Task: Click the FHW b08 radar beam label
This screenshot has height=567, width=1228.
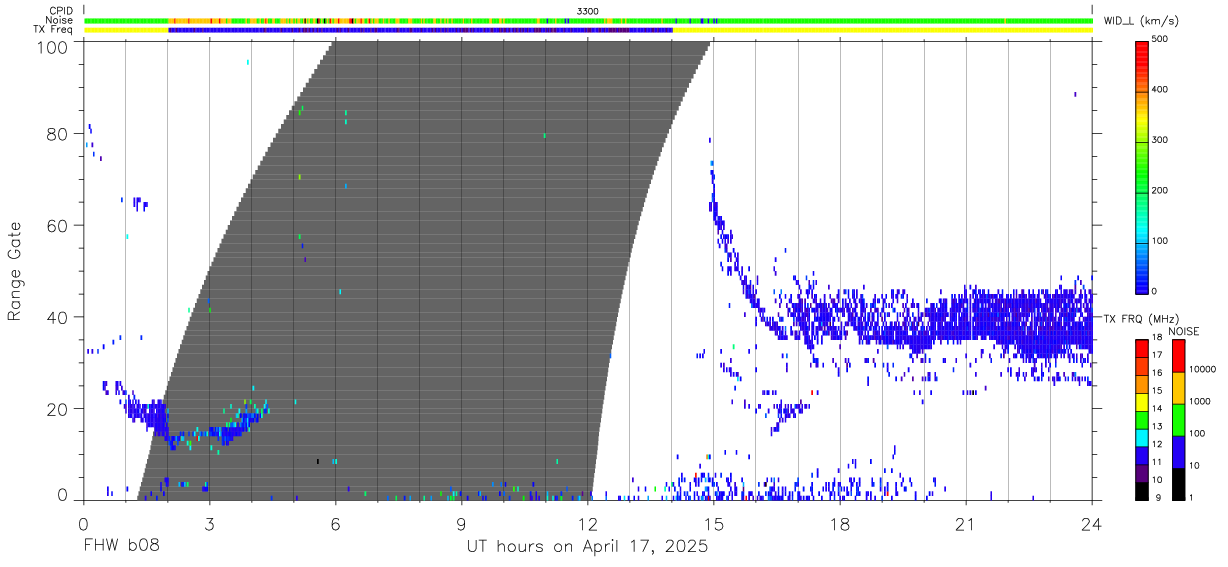Action: 122,547
